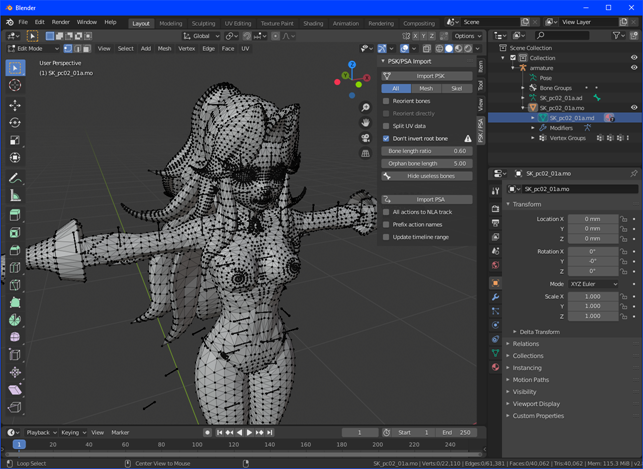The height and width of the screenshot is (469, 643).
Task: Open the Item sidebar tab
Action: [x=481, y=66]
